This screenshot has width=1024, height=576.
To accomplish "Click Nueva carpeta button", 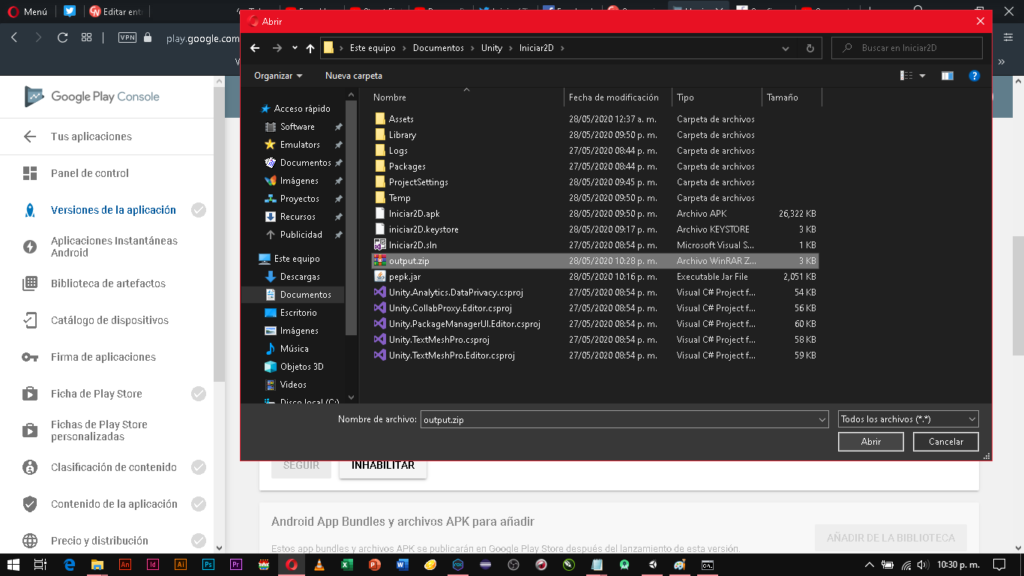I will [x=354, y=76].
